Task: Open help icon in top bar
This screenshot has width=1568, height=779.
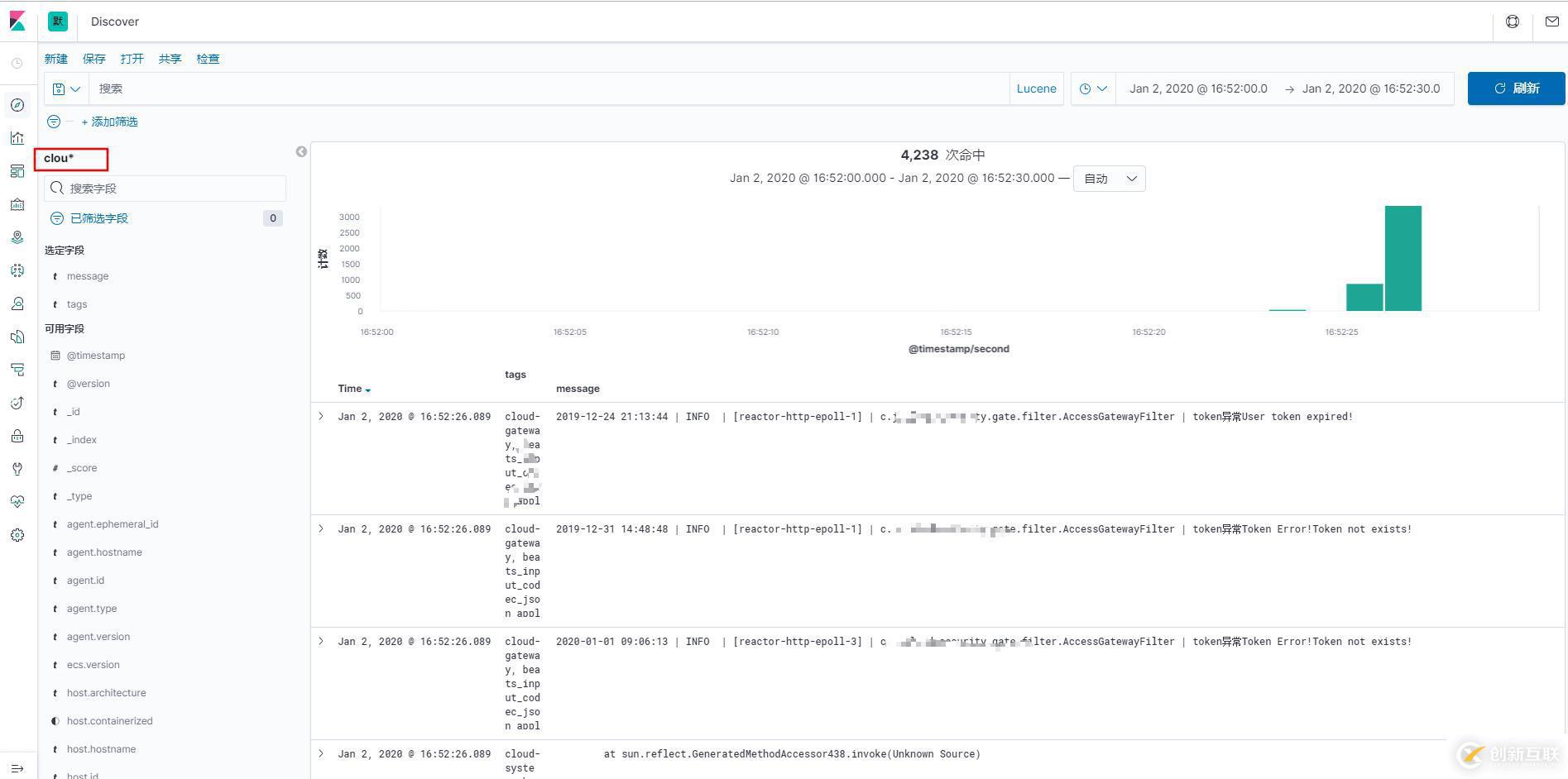Action: 1513,22
